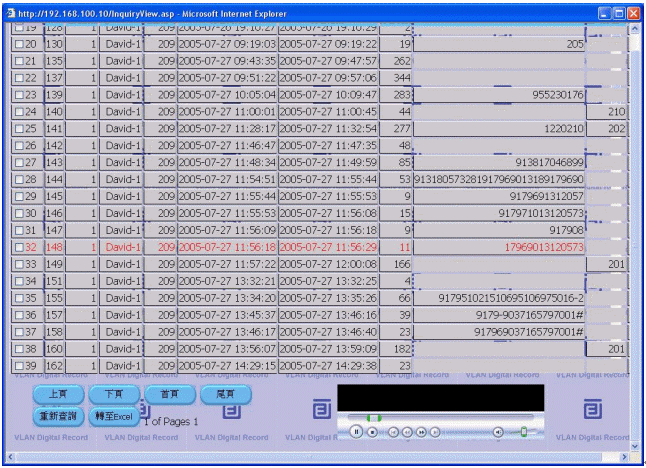The width and height of the screenshot is (646, 468).
Task: Jump to last page with 尾頁 button
Action: [x=226, y=395]
